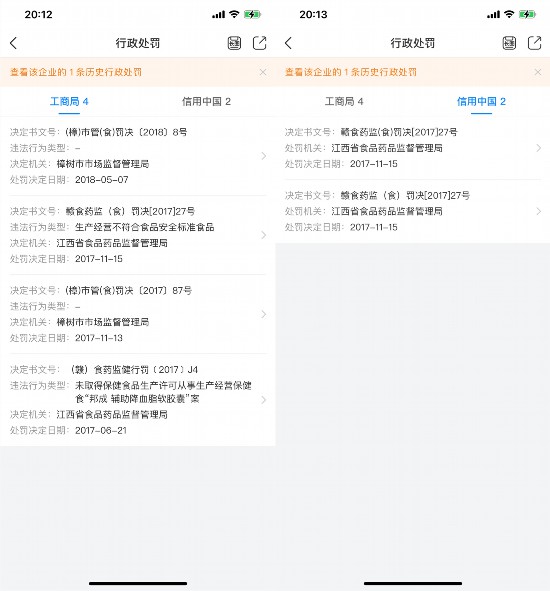Tap the save-image icon on left header
Viewport: 550px width, 591px height.
(x=234, y=43)
